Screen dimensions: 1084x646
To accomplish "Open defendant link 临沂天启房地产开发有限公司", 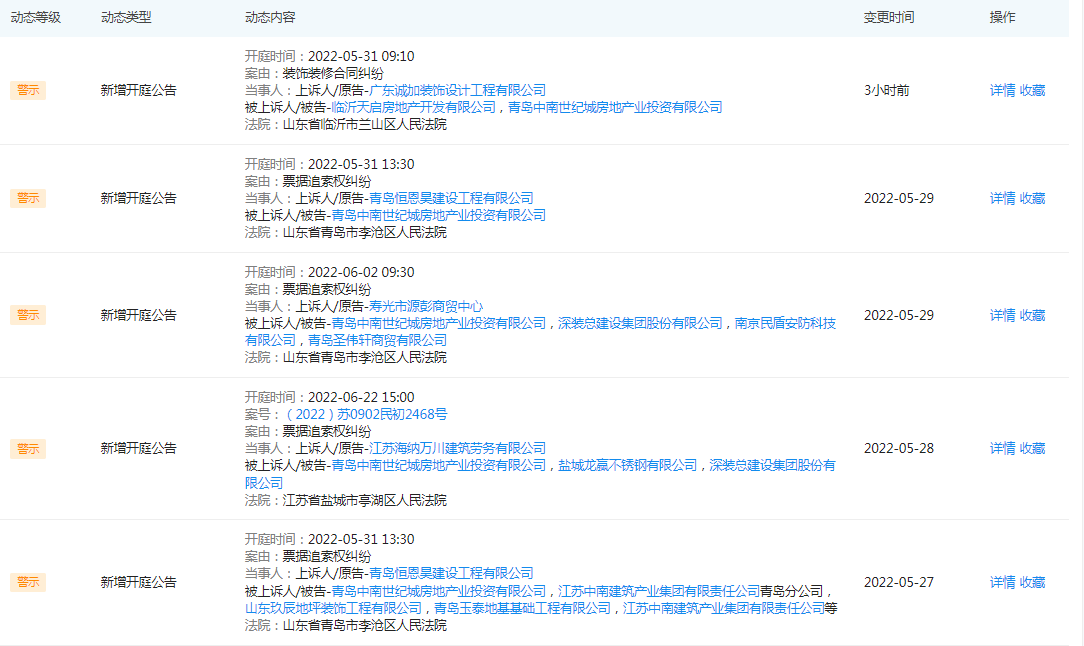I will pyautogui.click(x=413, y=107).
